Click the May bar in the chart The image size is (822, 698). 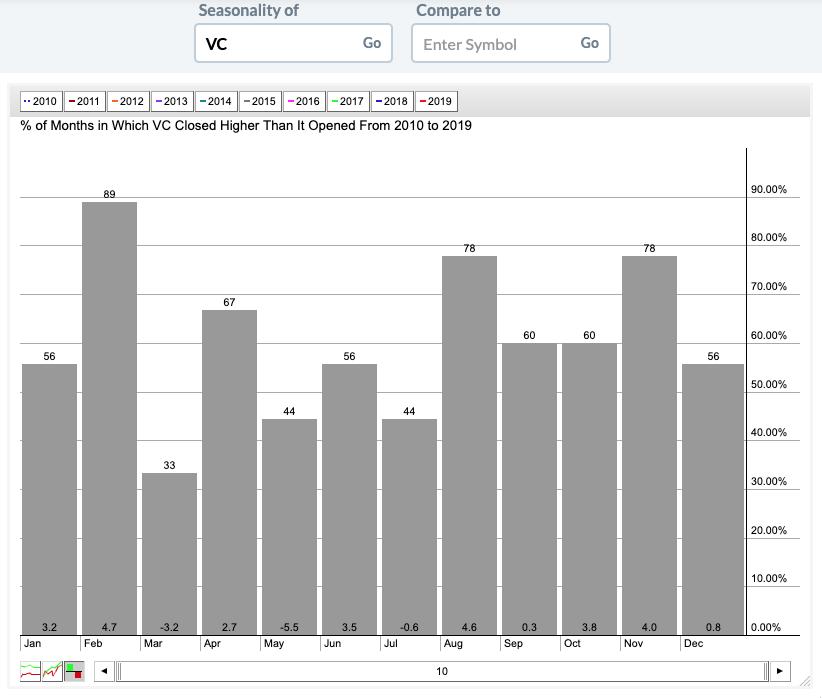point(289,527)
